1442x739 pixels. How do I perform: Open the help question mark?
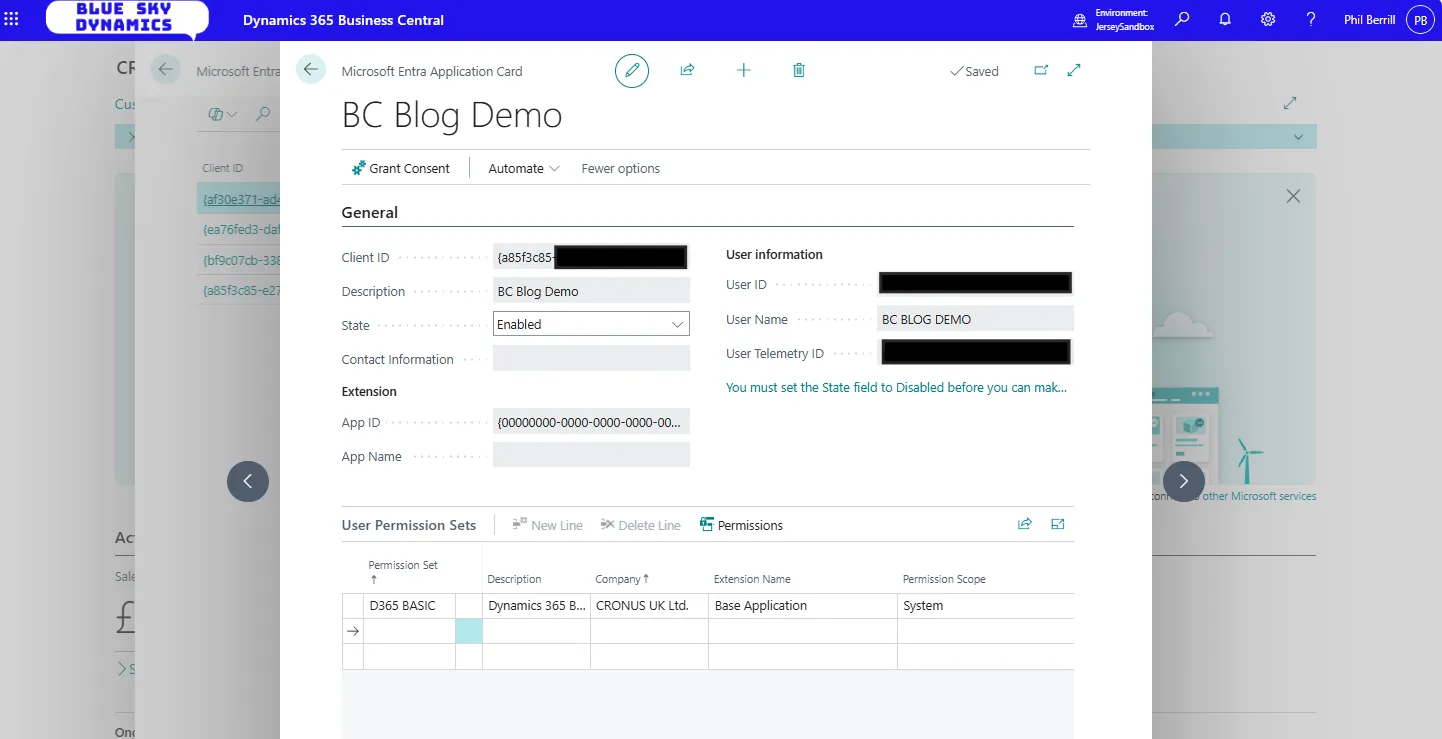tap(1311, 19)
